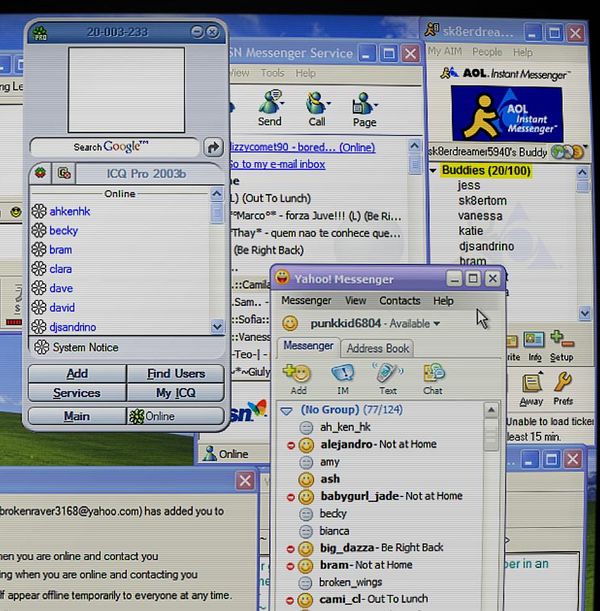Click the Yahoo contact list scrollbar thumb
The width and height of the screenshot is (600, 611).
point(491,434)
